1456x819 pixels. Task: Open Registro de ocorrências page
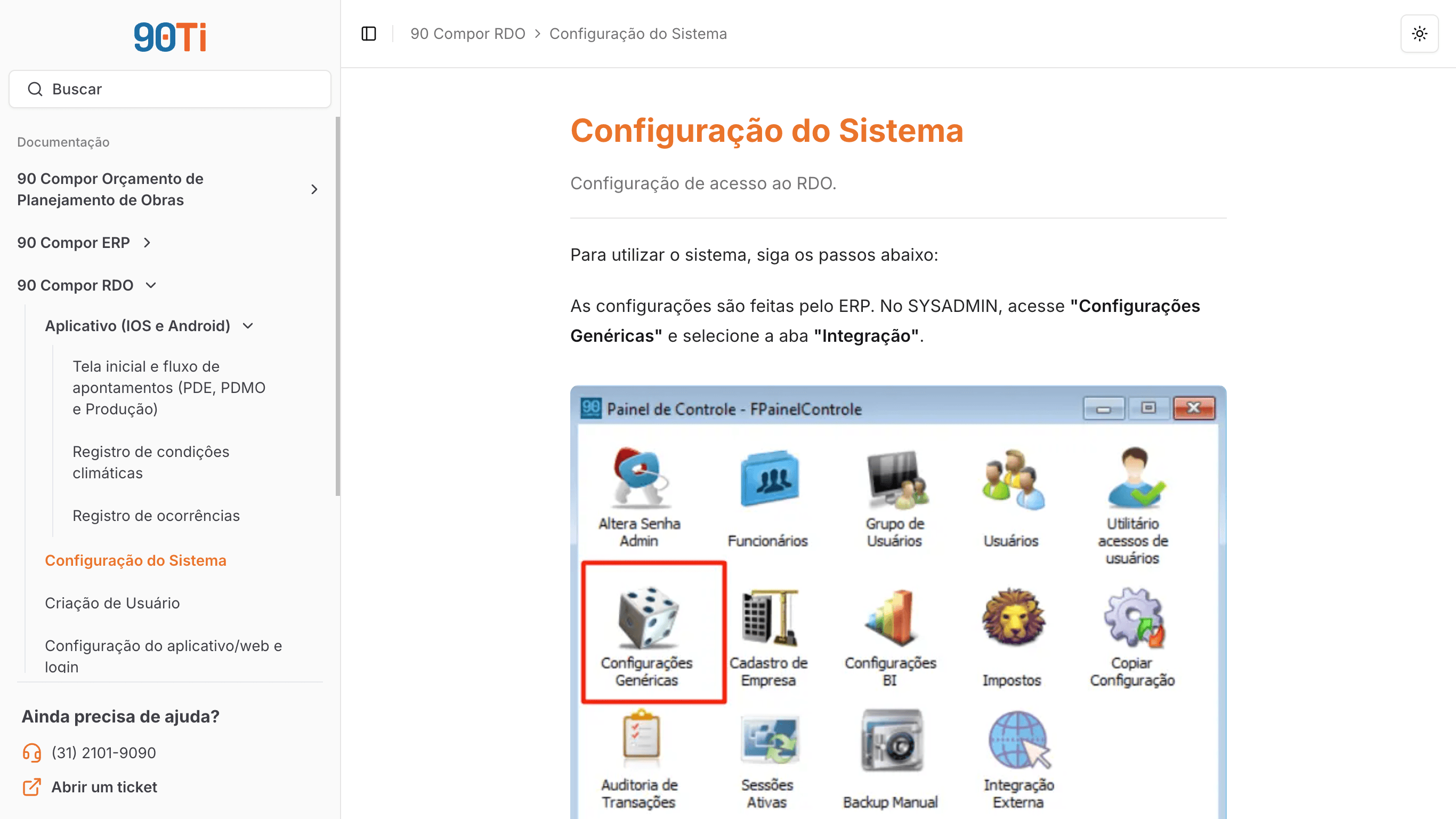coord(156,516)
